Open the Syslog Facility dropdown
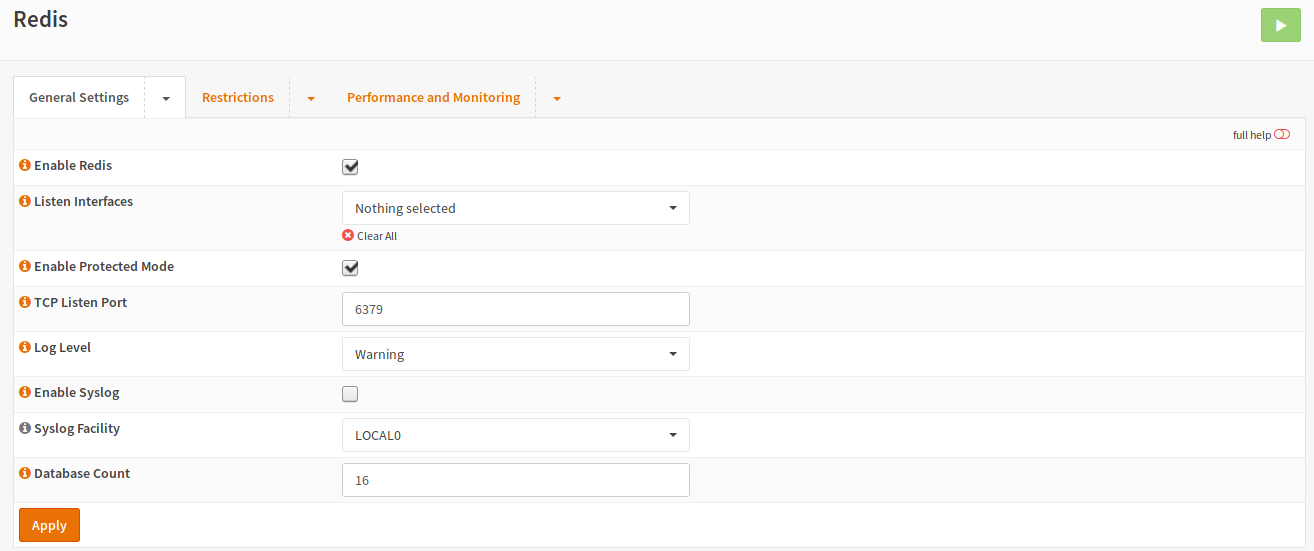This screenshot has height=551, width=1314. (x=516, y=435)
